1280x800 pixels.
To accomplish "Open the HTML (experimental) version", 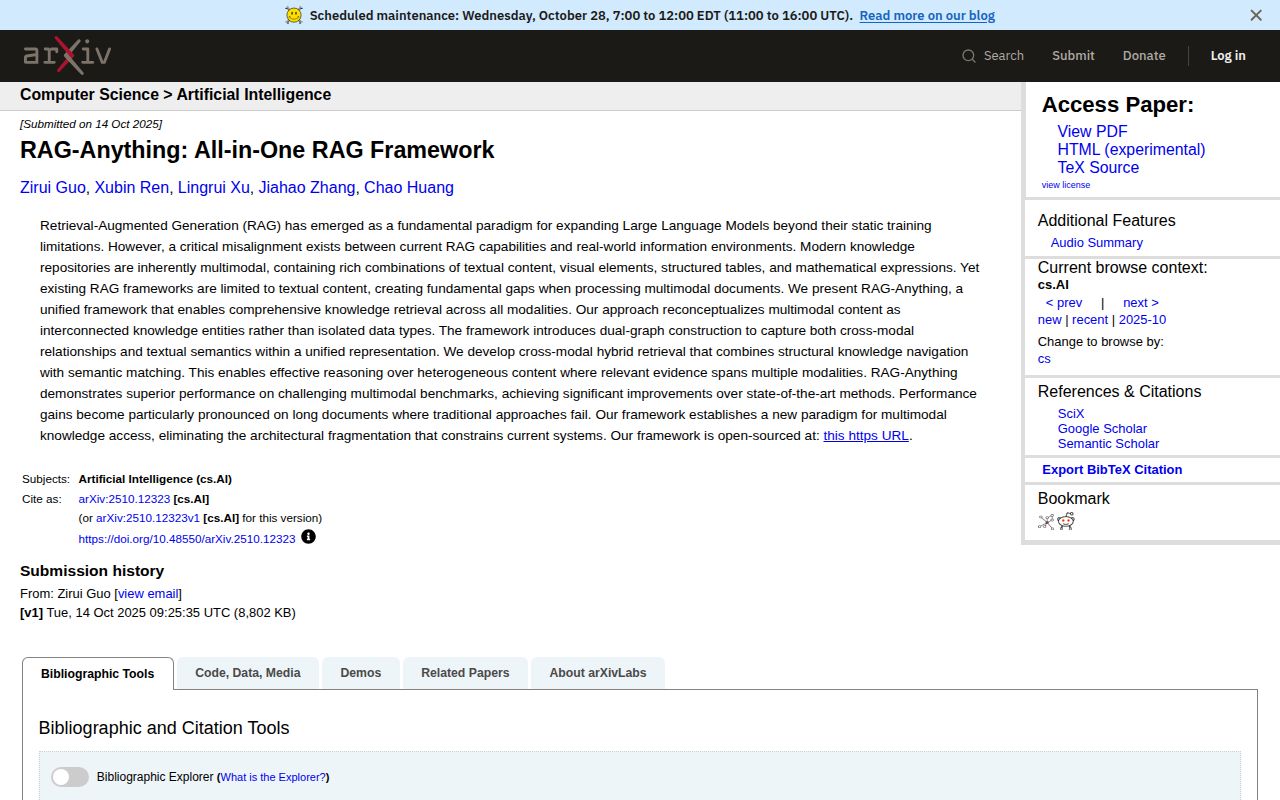I will (1131, 149).
